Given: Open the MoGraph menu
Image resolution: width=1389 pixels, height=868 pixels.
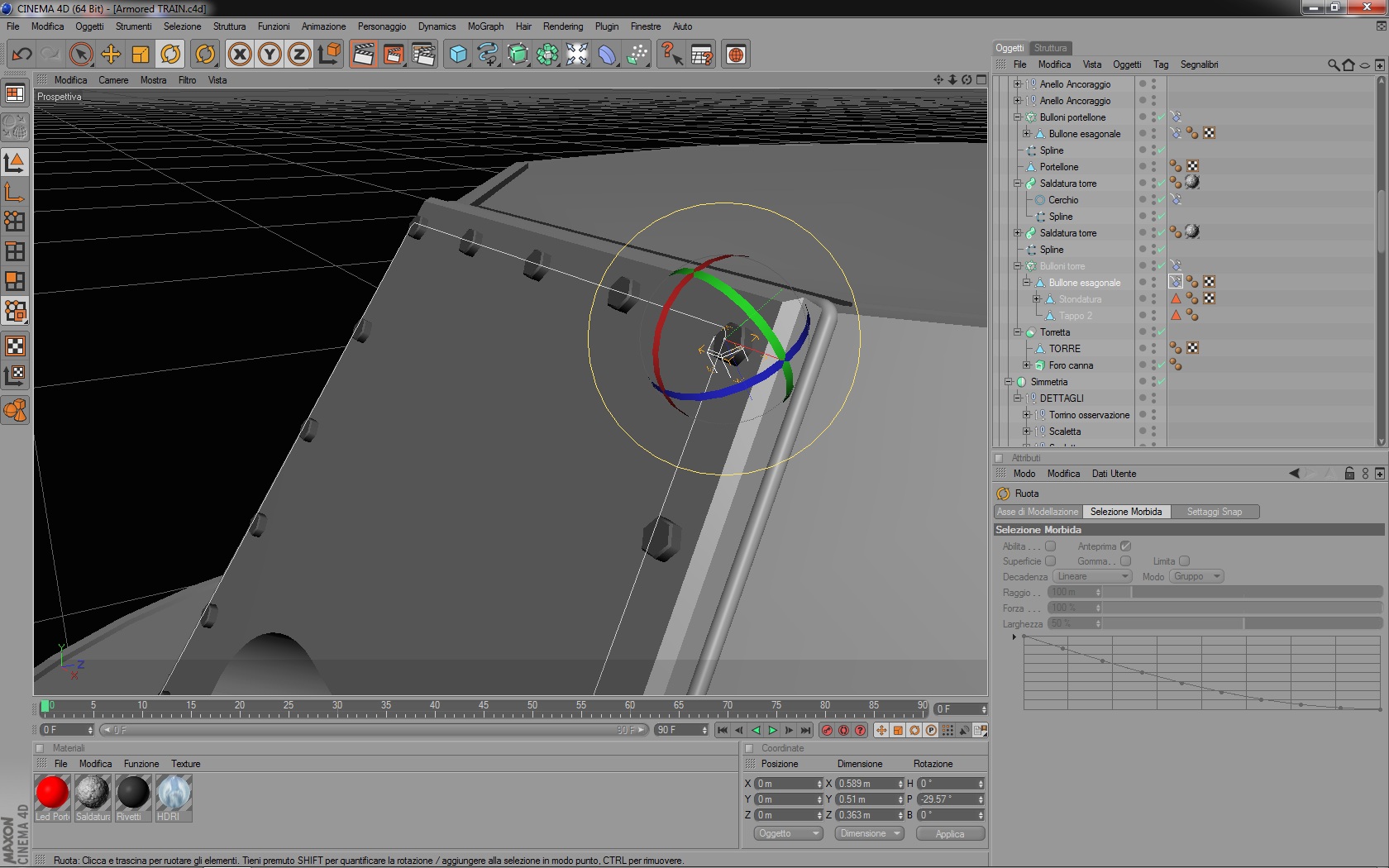Looking at the screenshot, I should coord(485,26).
